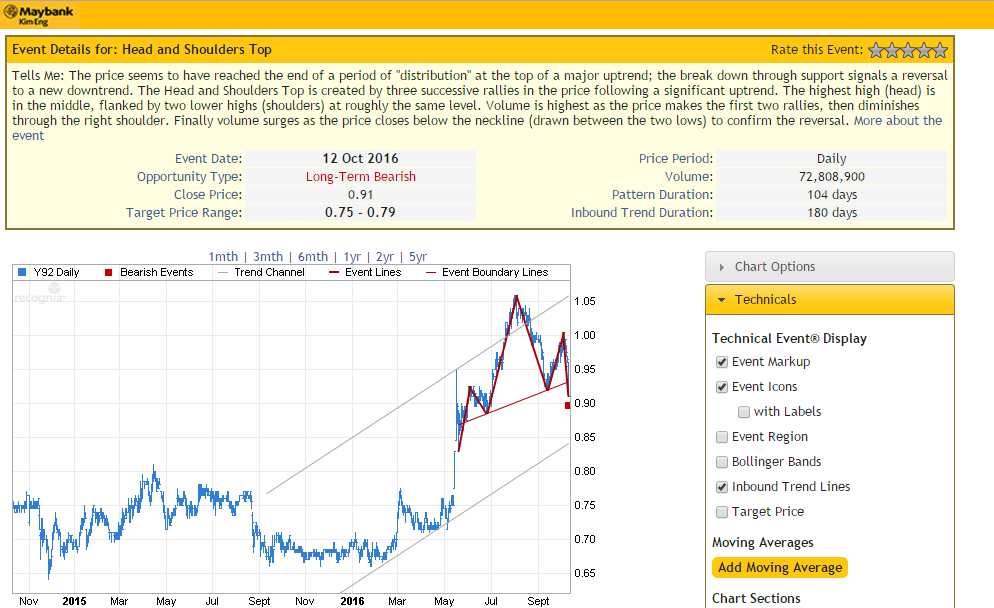The image size is (994, 608).
Task: Click the Long-Term Bearish value
Action: [361, 177]
